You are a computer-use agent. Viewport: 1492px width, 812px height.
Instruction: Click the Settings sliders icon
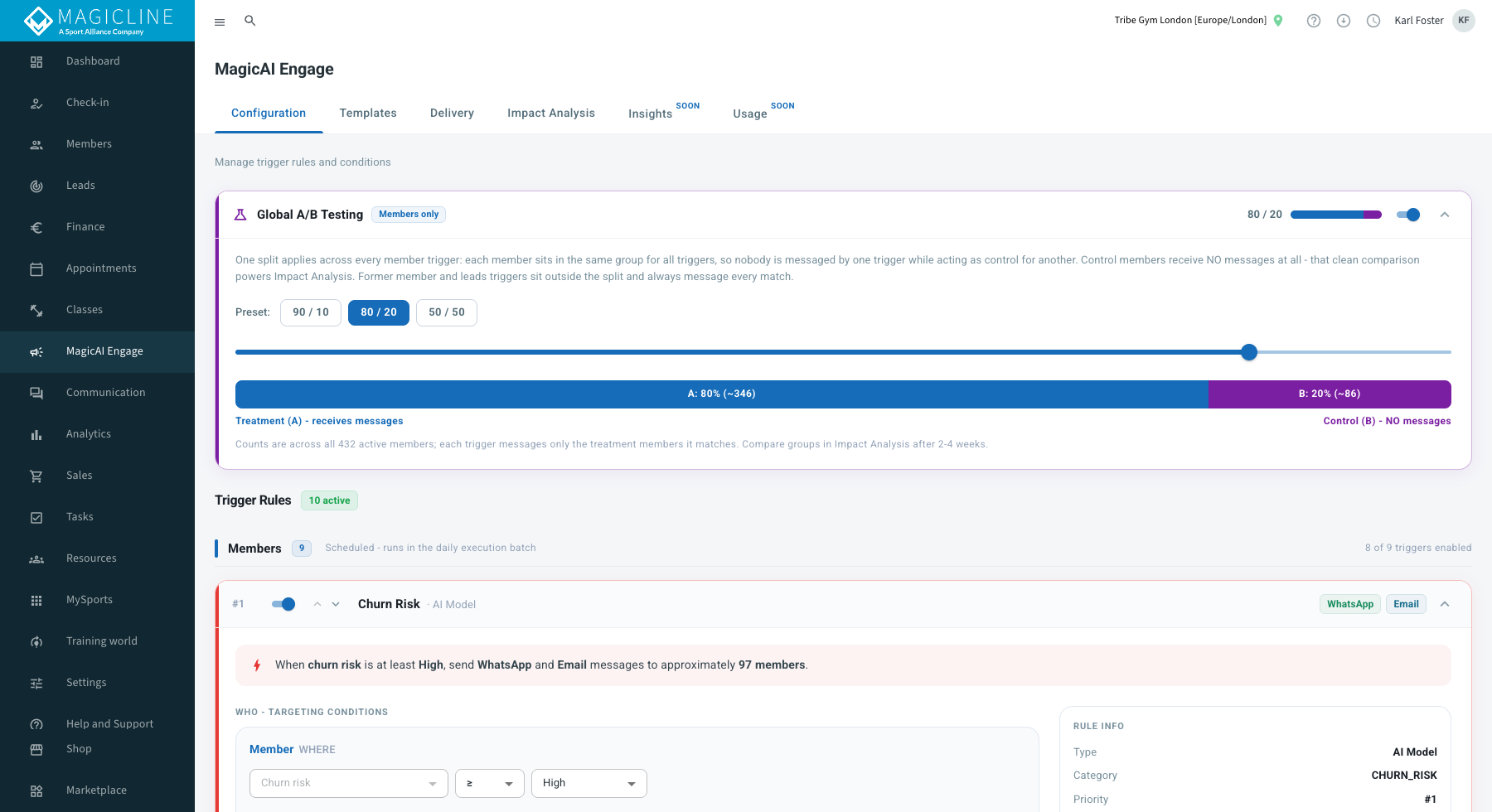(x=36, y=683)
